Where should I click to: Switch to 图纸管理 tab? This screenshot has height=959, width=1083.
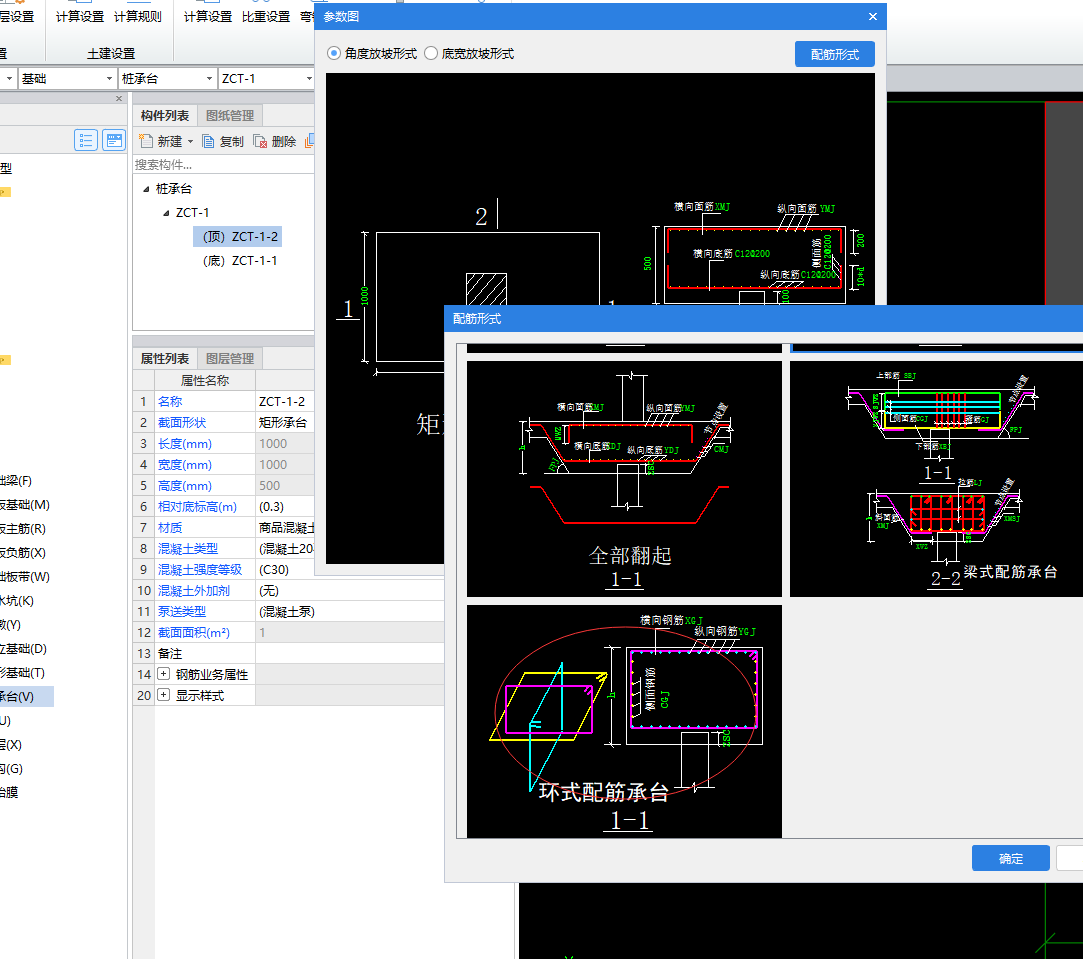(x=230, y=115)
